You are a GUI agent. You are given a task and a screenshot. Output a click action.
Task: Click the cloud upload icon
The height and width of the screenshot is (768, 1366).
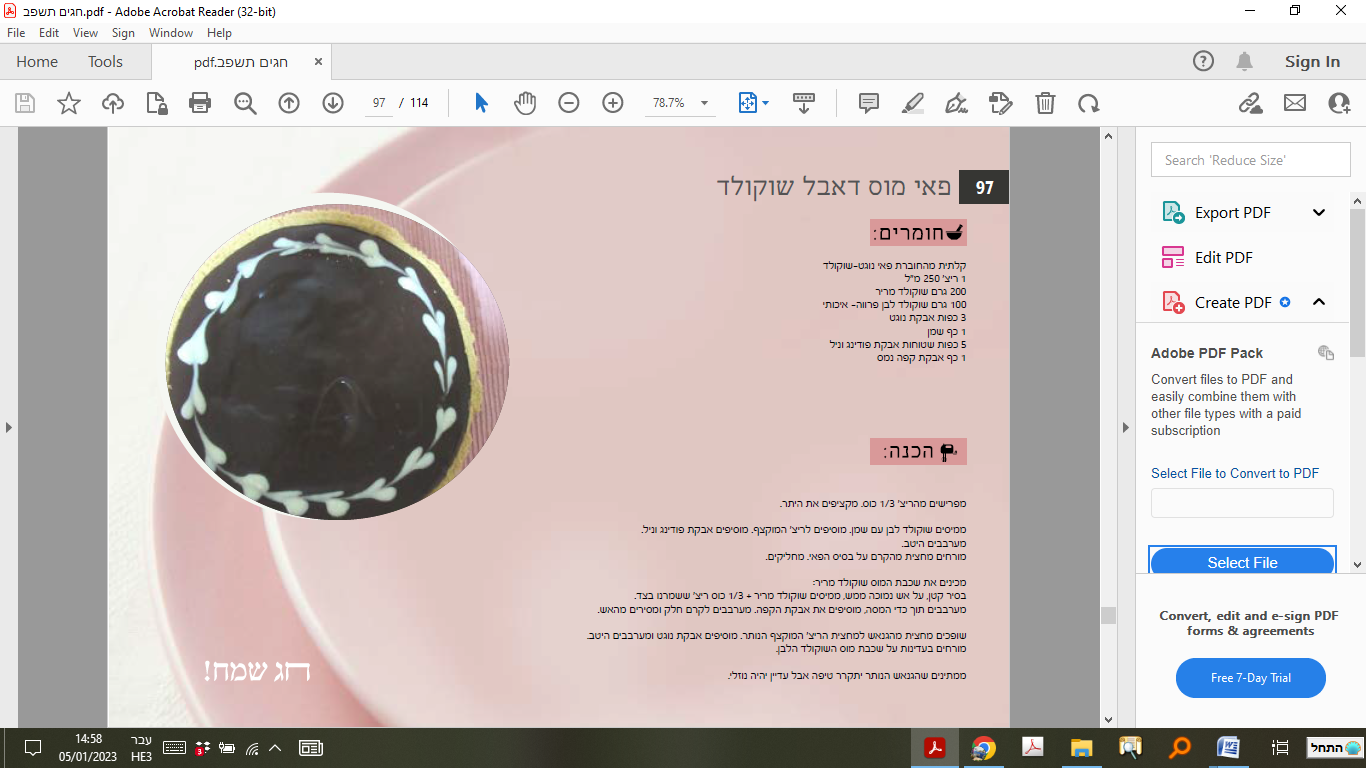[x=112, y=103]
